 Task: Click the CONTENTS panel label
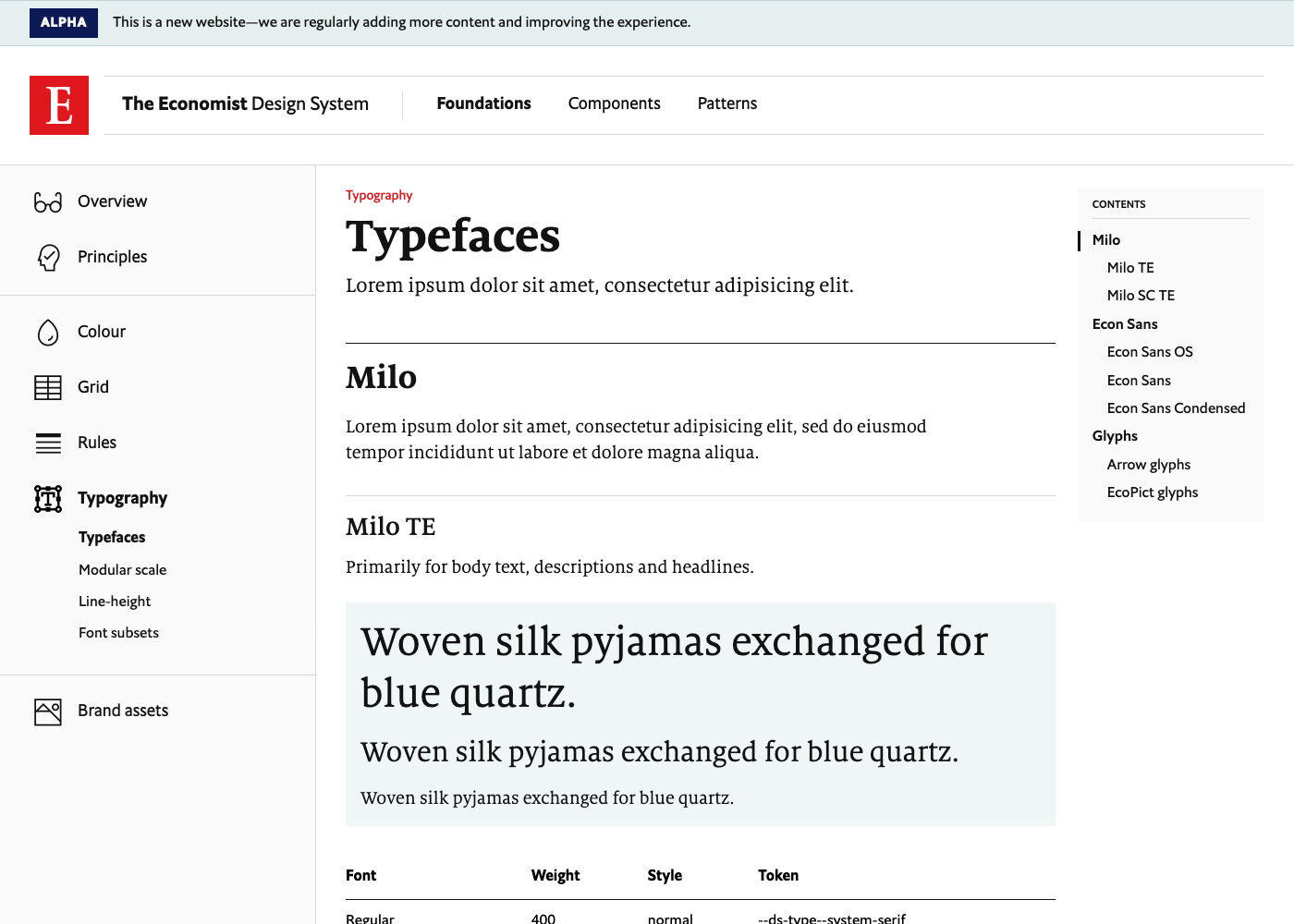pos(1118,204)
